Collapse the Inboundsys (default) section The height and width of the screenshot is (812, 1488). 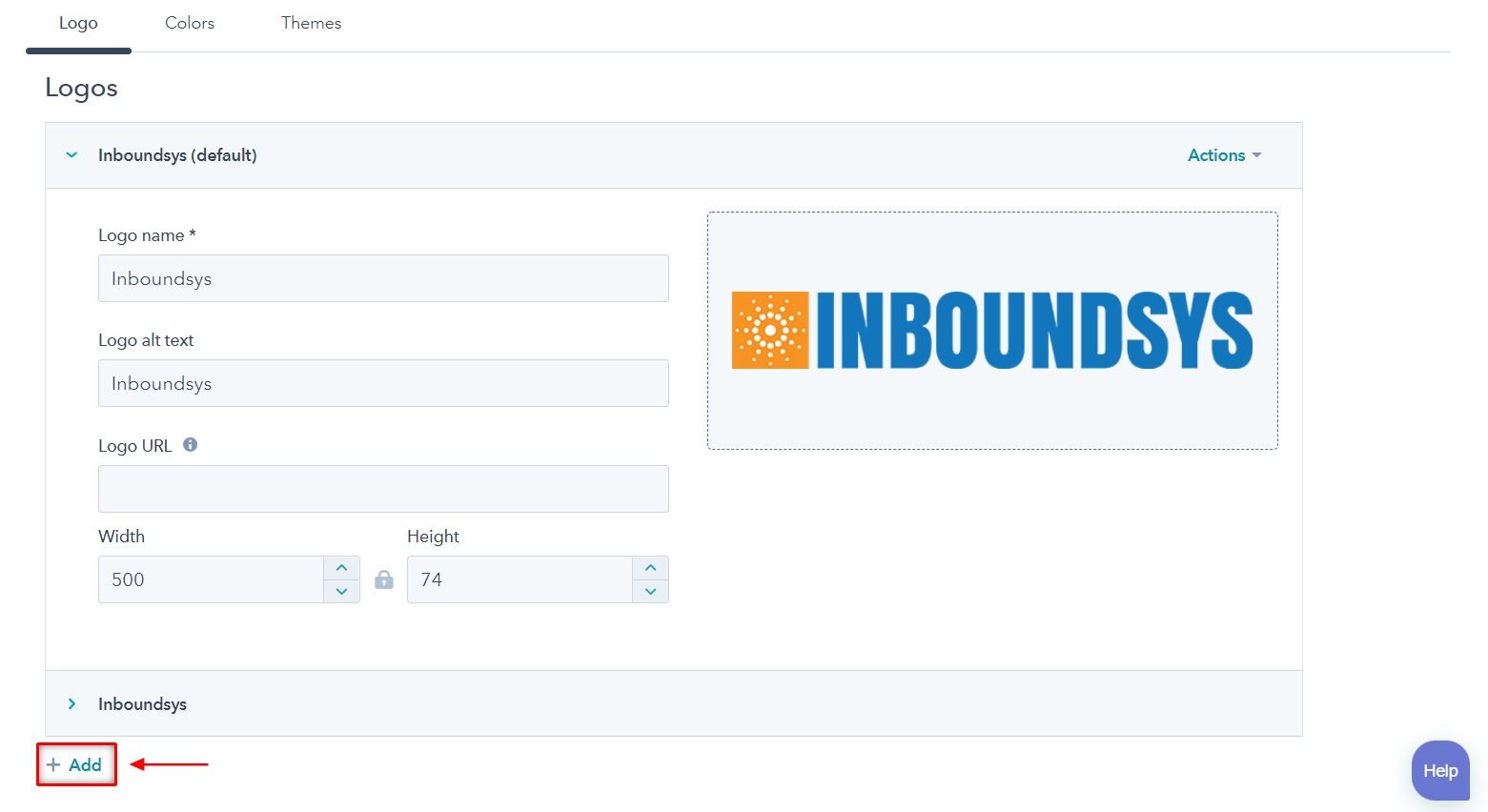point(71,155)
